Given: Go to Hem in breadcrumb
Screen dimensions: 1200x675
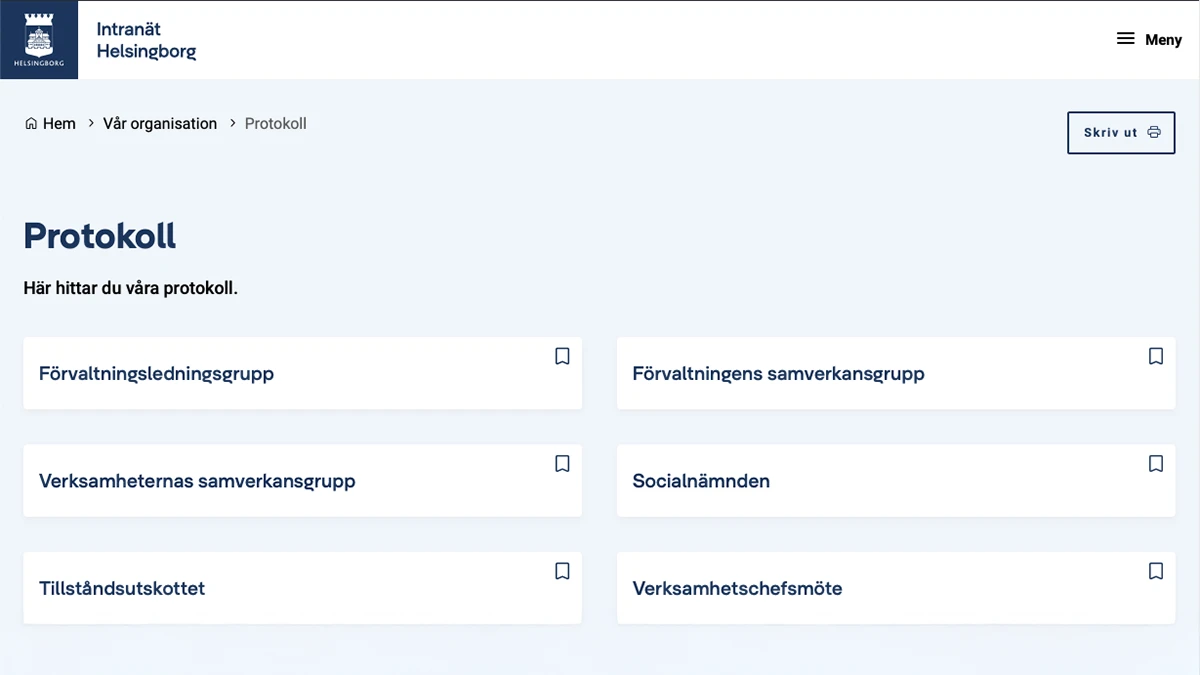Looking at the screenshot, I should (59, 124).
